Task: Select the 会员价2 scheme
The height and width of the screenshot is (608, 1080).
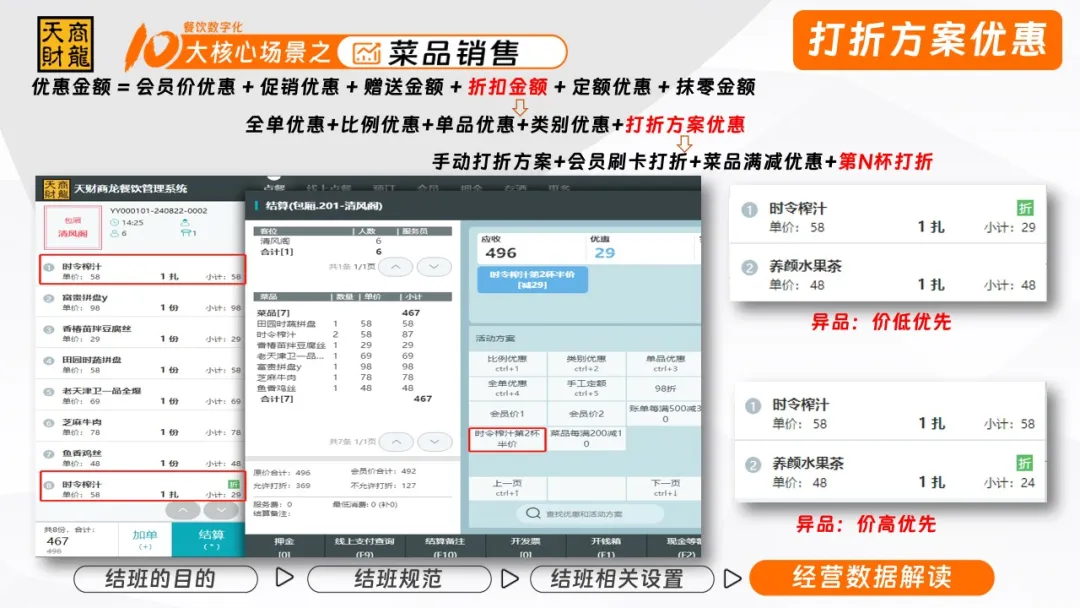Action: (x=586, y=413)
